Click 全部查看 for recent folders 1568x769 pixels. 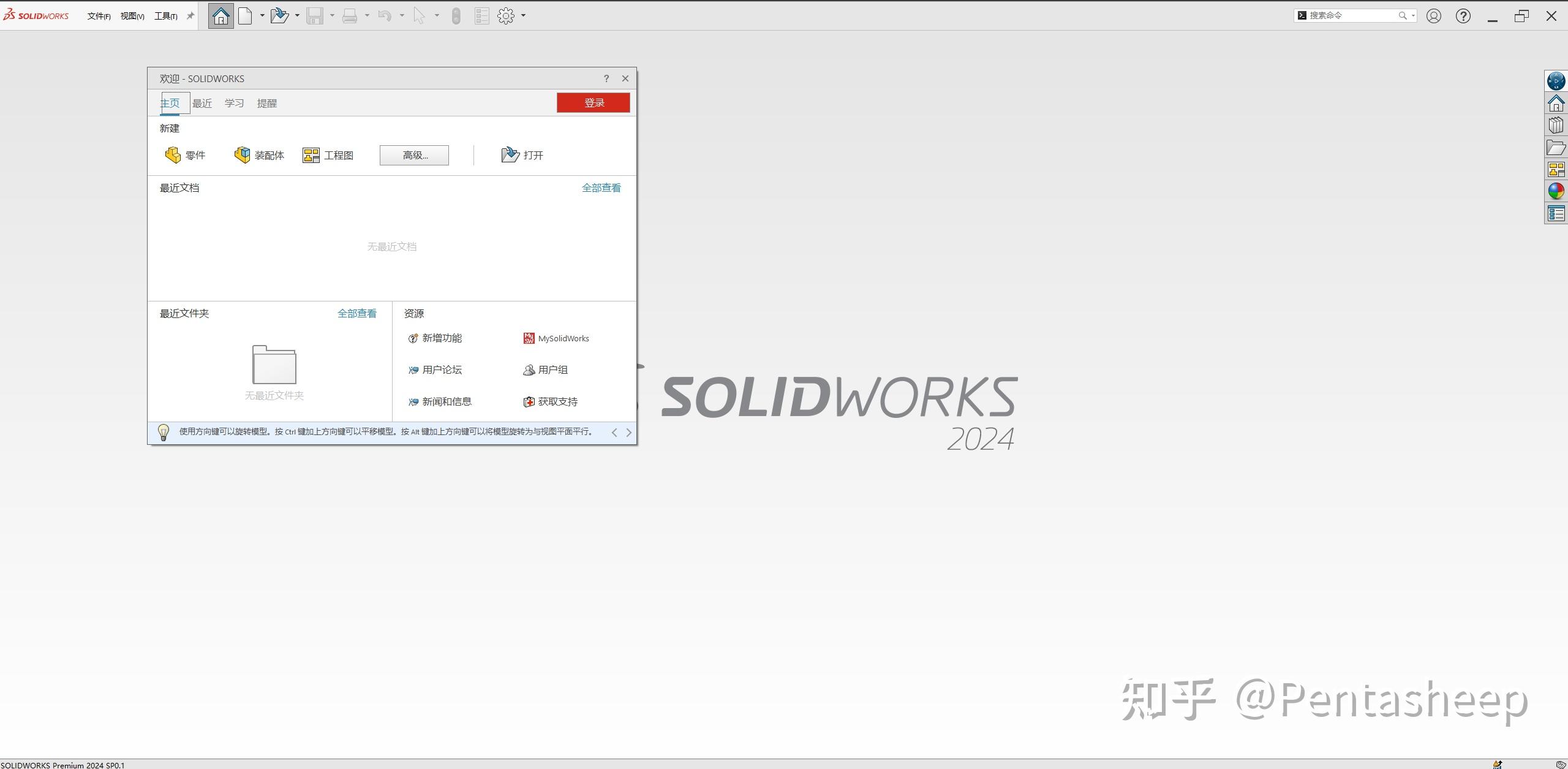point(357,314)
